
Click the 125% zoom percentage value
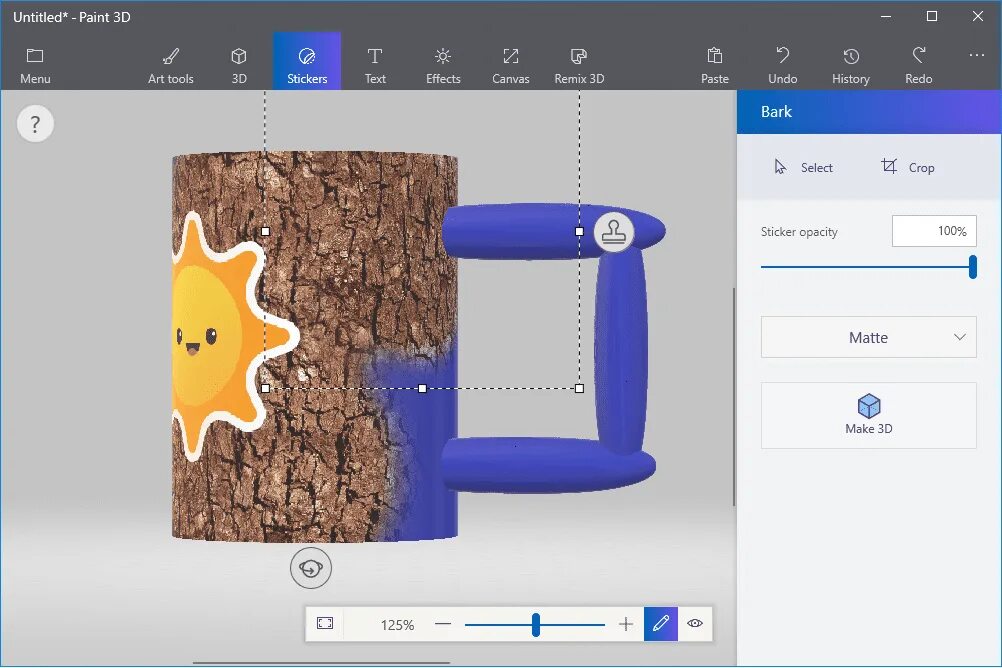tap(397, 625)
